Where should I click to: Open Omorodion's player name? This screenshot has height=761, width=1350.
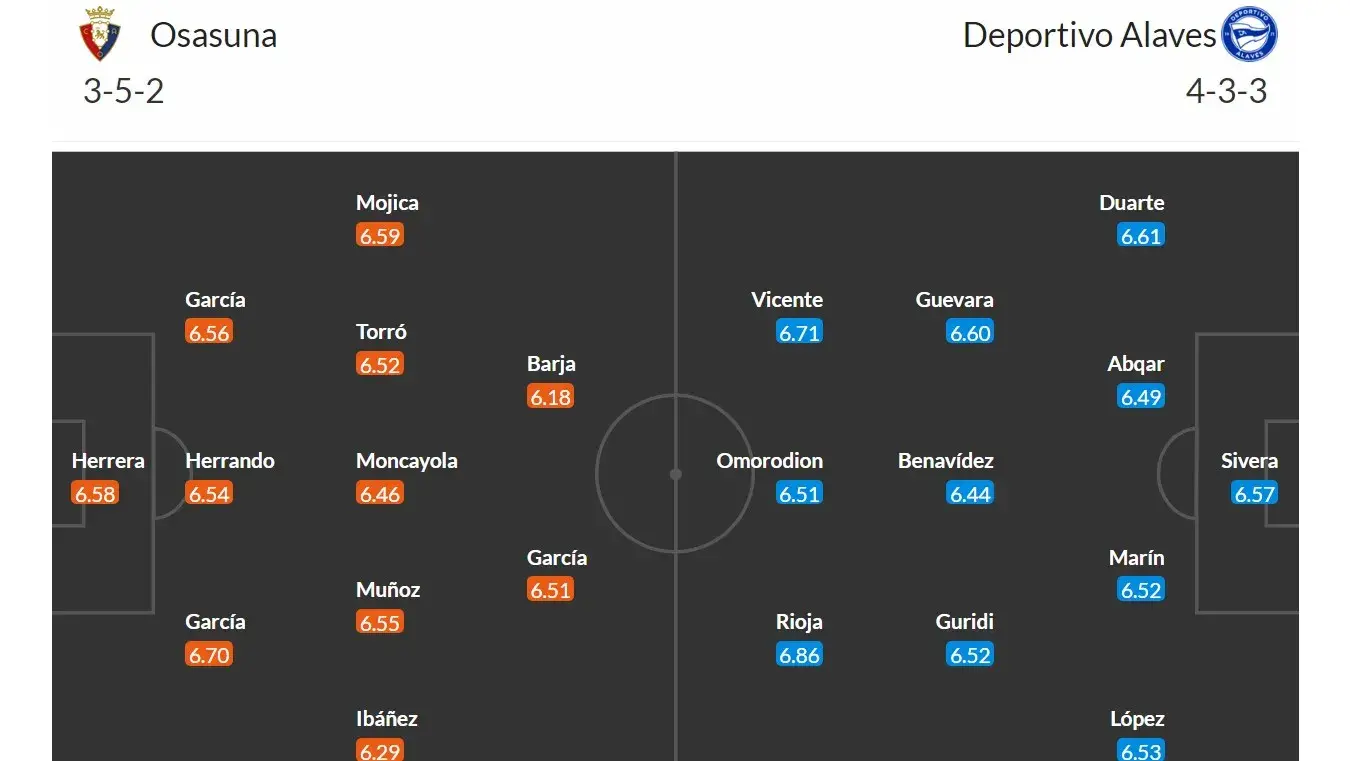click(x=769, y=461)
